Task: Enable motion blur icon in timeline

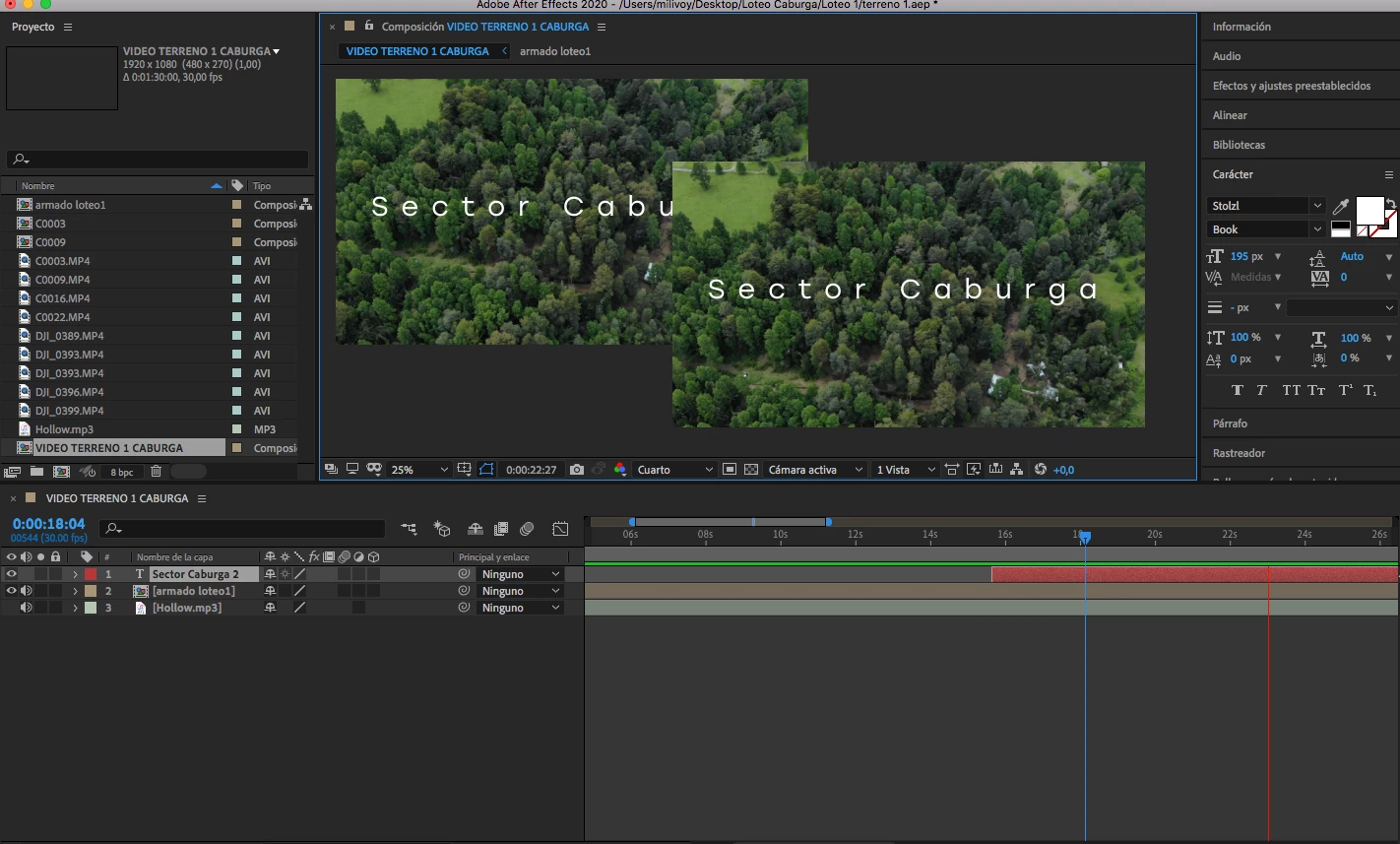Action: (527, 529)
